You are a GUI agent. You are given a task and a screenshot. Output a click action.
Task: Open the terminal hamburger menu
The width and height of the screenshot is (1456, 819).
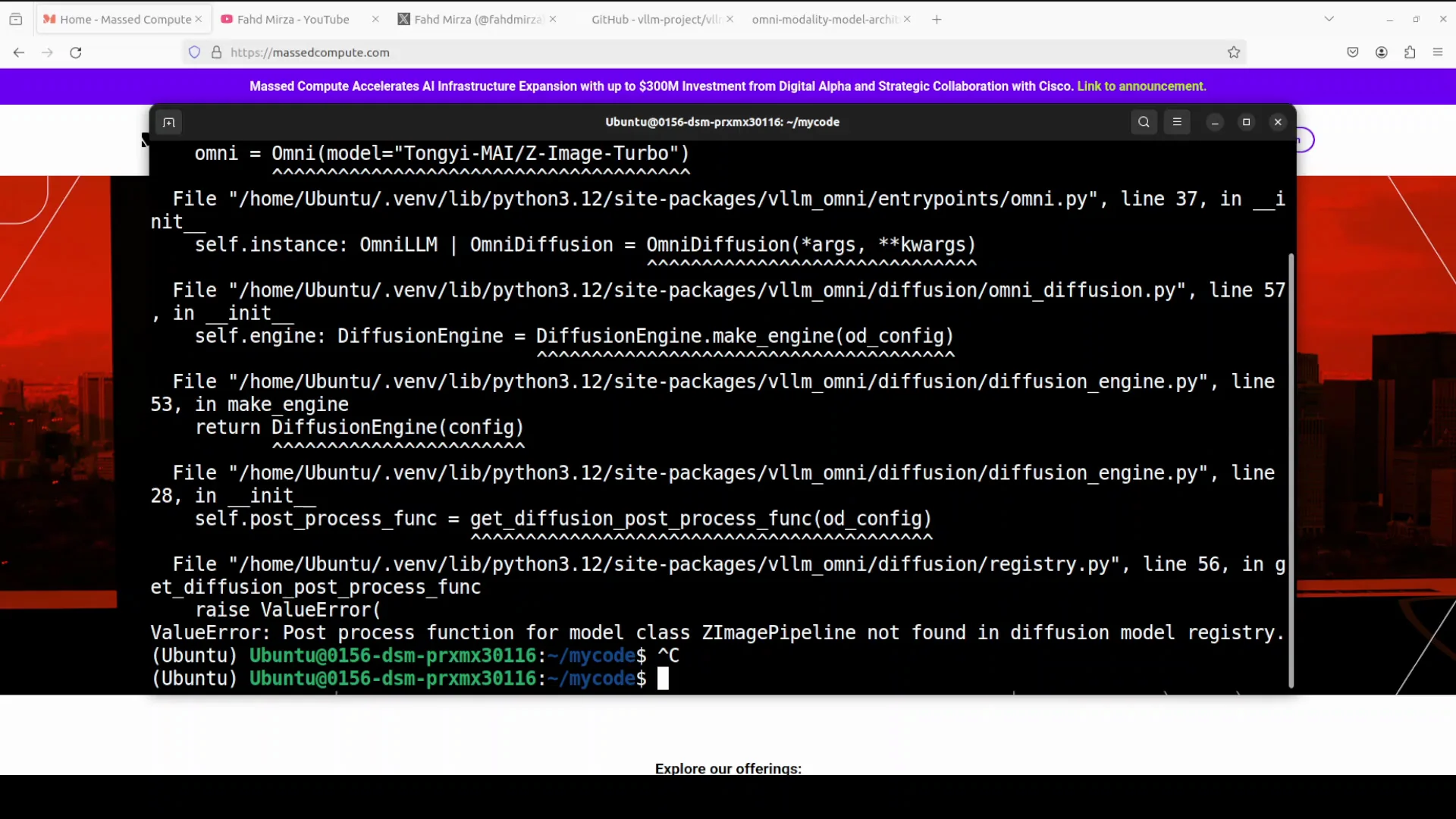click(1177, 122)
